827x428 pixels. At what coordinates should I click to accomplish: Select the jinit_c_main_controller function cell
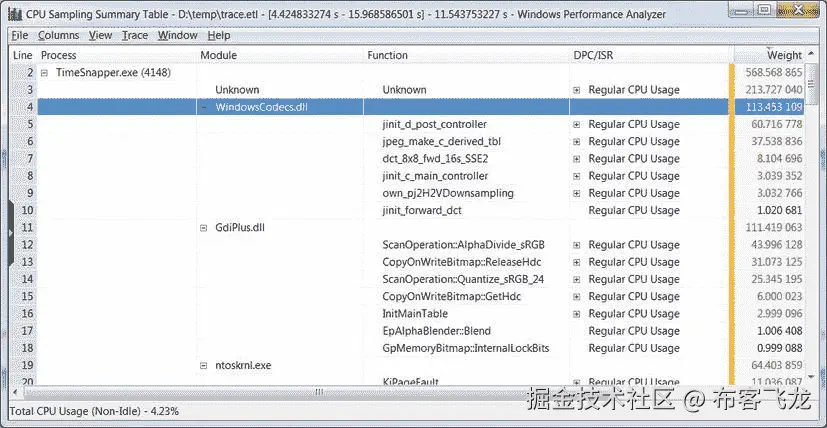pyautogui.click(x=435, y=176)
